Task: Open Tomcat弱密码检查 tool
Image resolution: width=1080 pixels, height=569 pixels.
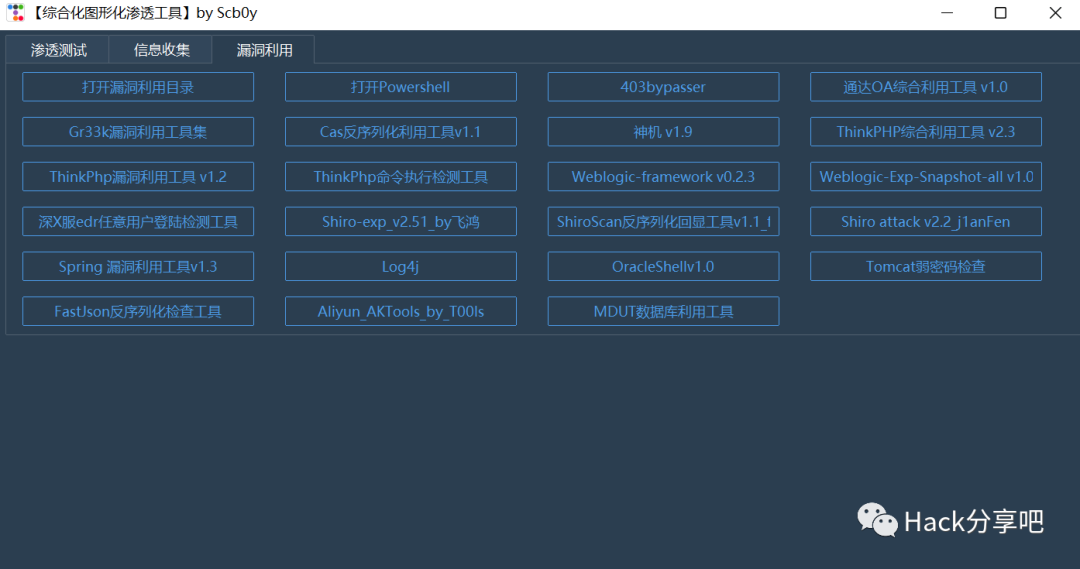Action: coord(926,266)
